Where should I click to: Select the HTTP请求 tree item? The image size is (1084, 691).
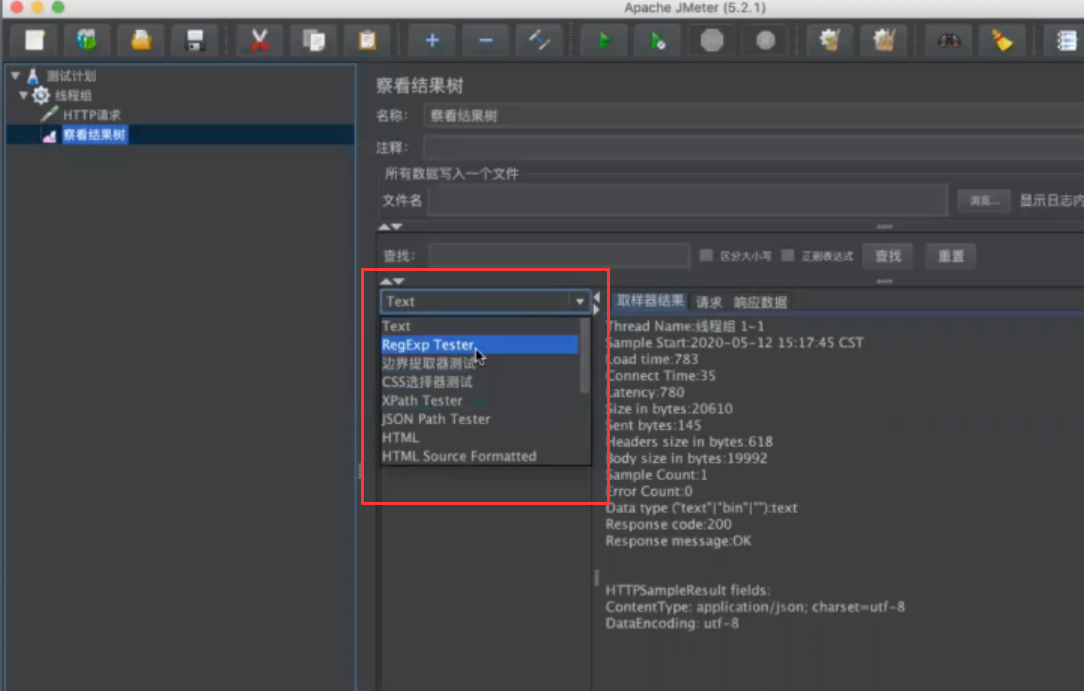click(x=91, y=115)
